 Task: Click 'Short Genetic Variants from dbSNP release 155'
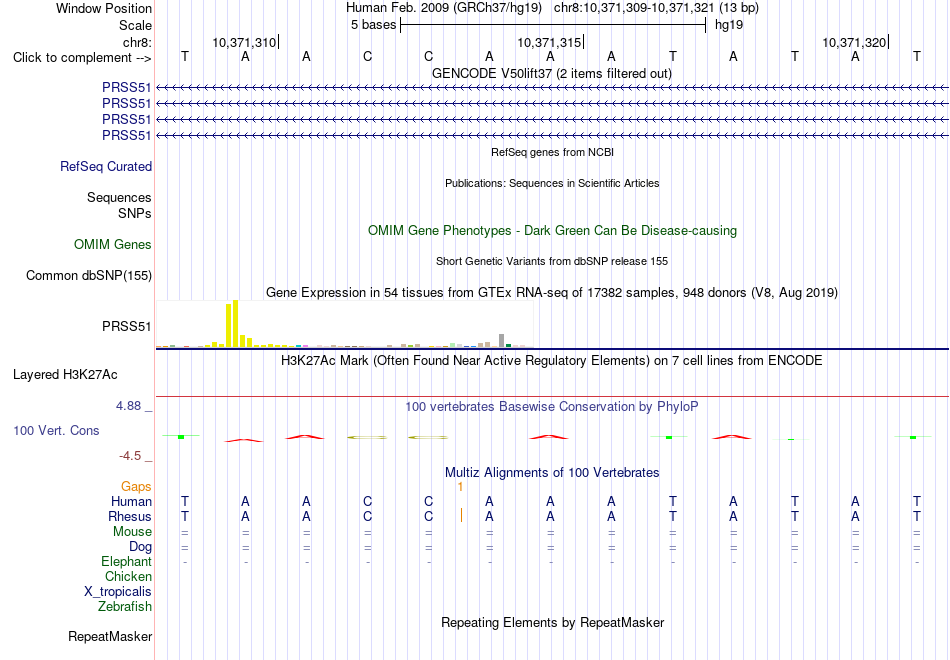click(552, 261)
